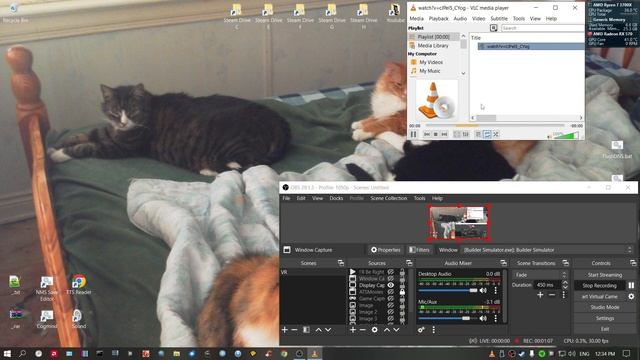Image resolution: width=640 pixels, height=360 pixels.
Task: Open the VLC Playback menu
Action: pyautogui.click(x=438, y=18)
